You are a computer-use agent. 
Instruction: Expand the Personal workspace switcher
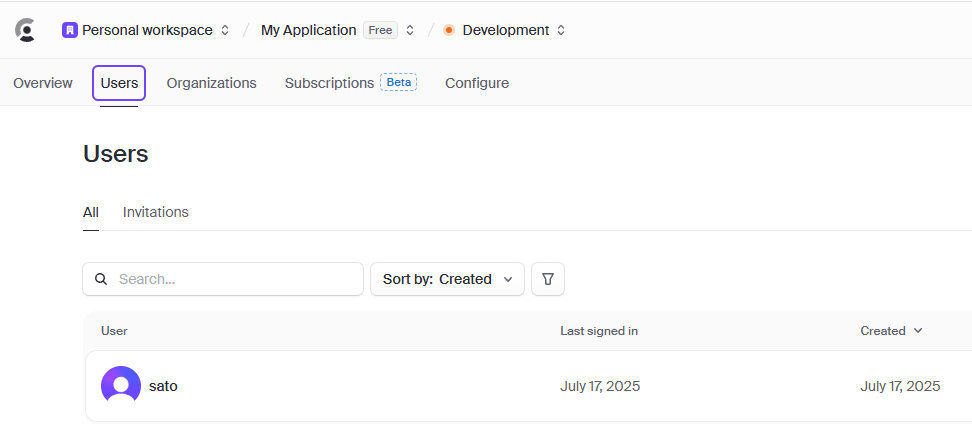[x=224, y=30]
